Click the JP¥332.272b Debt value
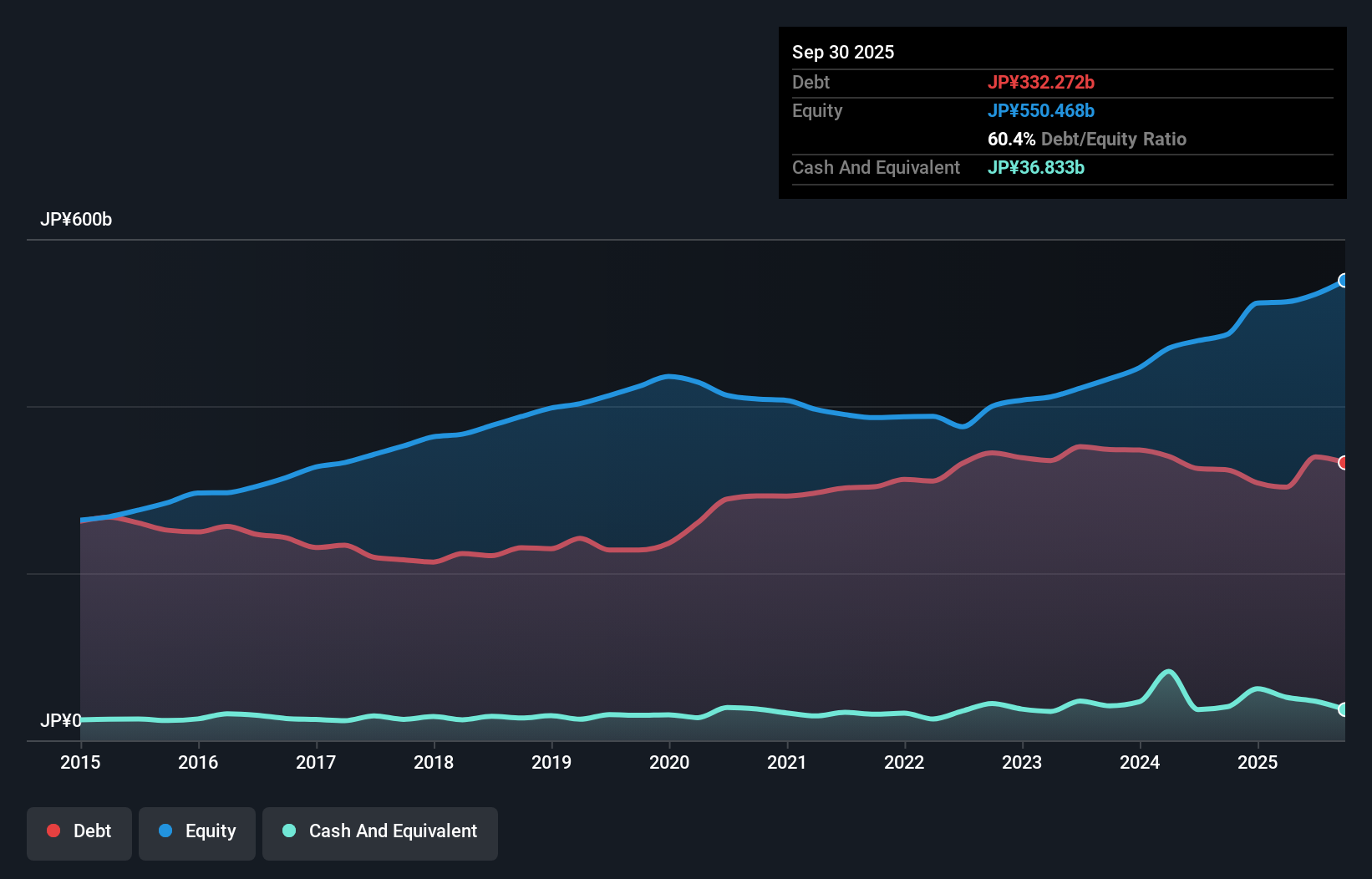This screenshot has height=879, width=1372. click(1042, 82)
